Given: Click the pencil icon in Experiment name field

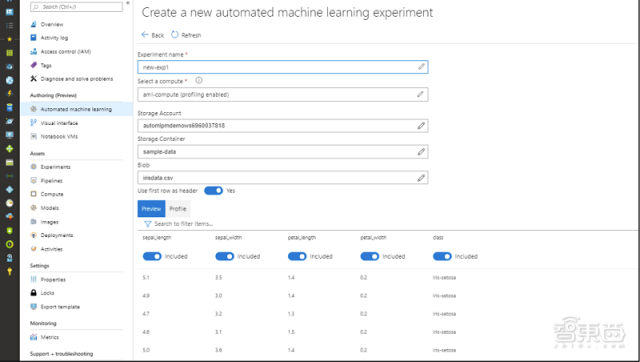Looking at the screenshot, I should 421,67.
